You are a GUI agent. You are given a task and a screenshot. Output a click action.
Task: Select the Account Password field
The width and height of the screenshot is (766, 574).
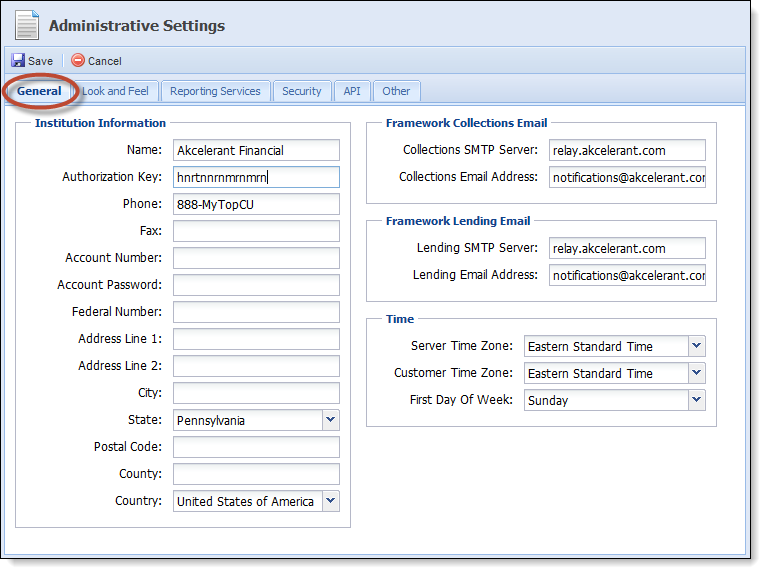point(256,285)
